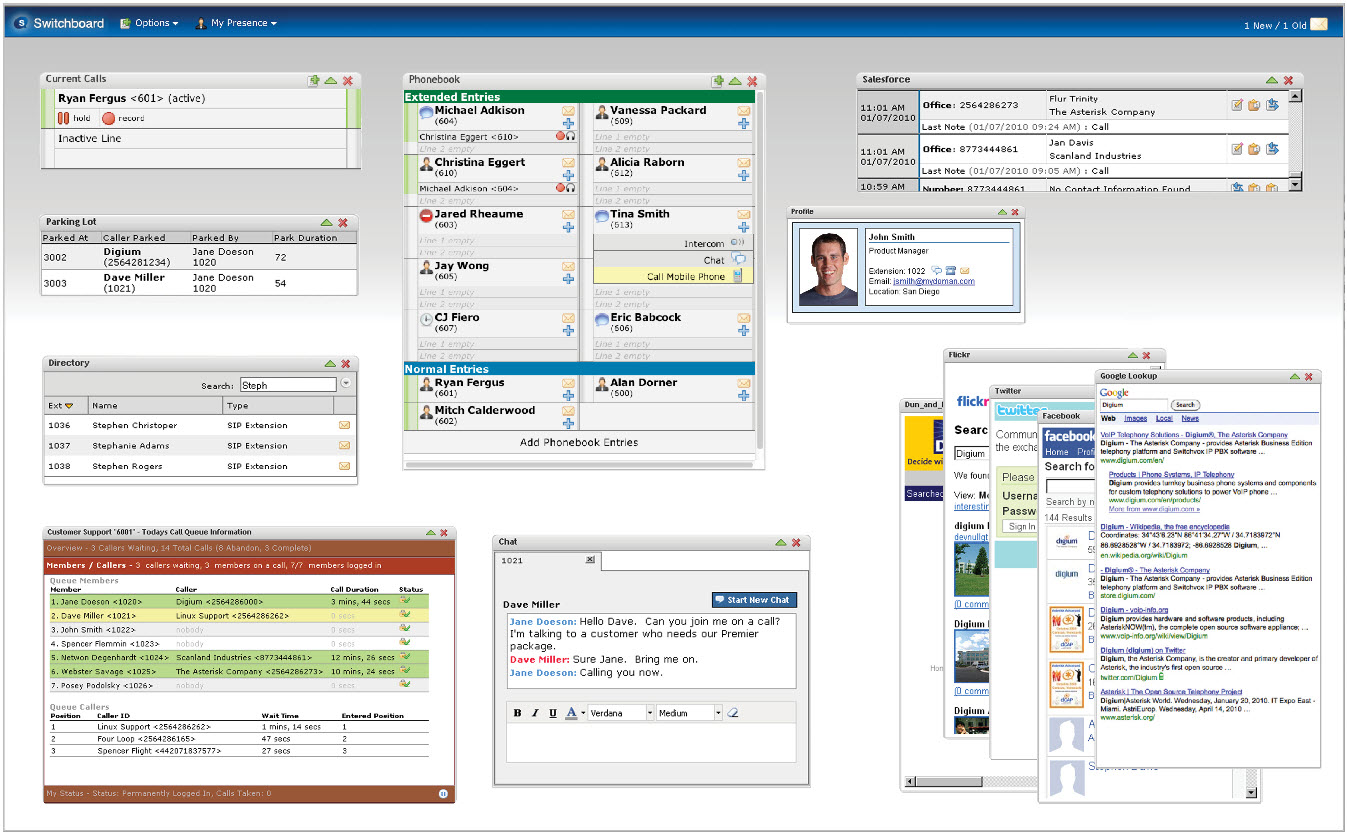Record the active call with Ryan Fergus
The width and height of the screenshot is (1347, 834).
coord(123,118)
